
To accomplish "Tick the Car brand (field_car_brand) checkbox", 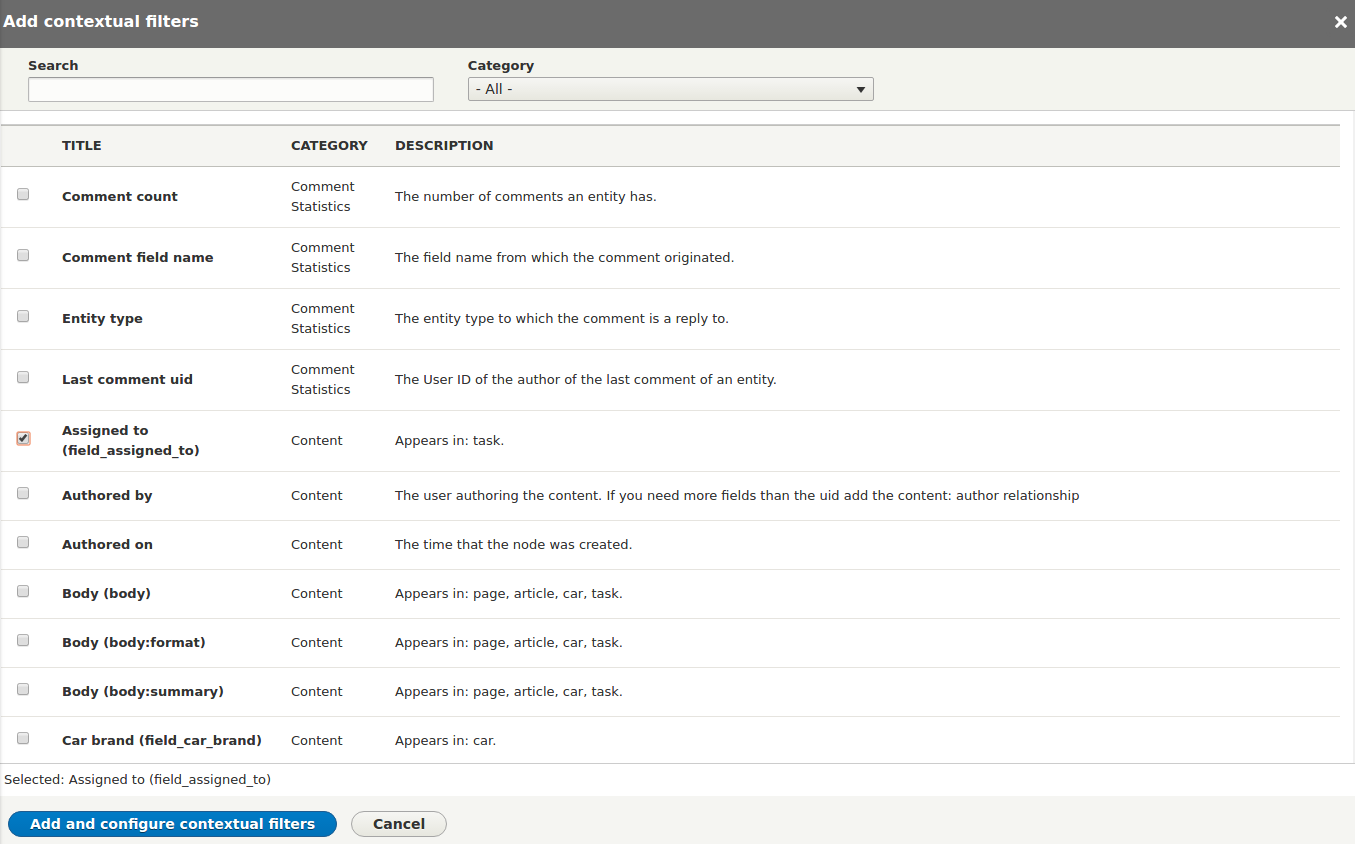I will pyautogui.click(x=23, y=739).
